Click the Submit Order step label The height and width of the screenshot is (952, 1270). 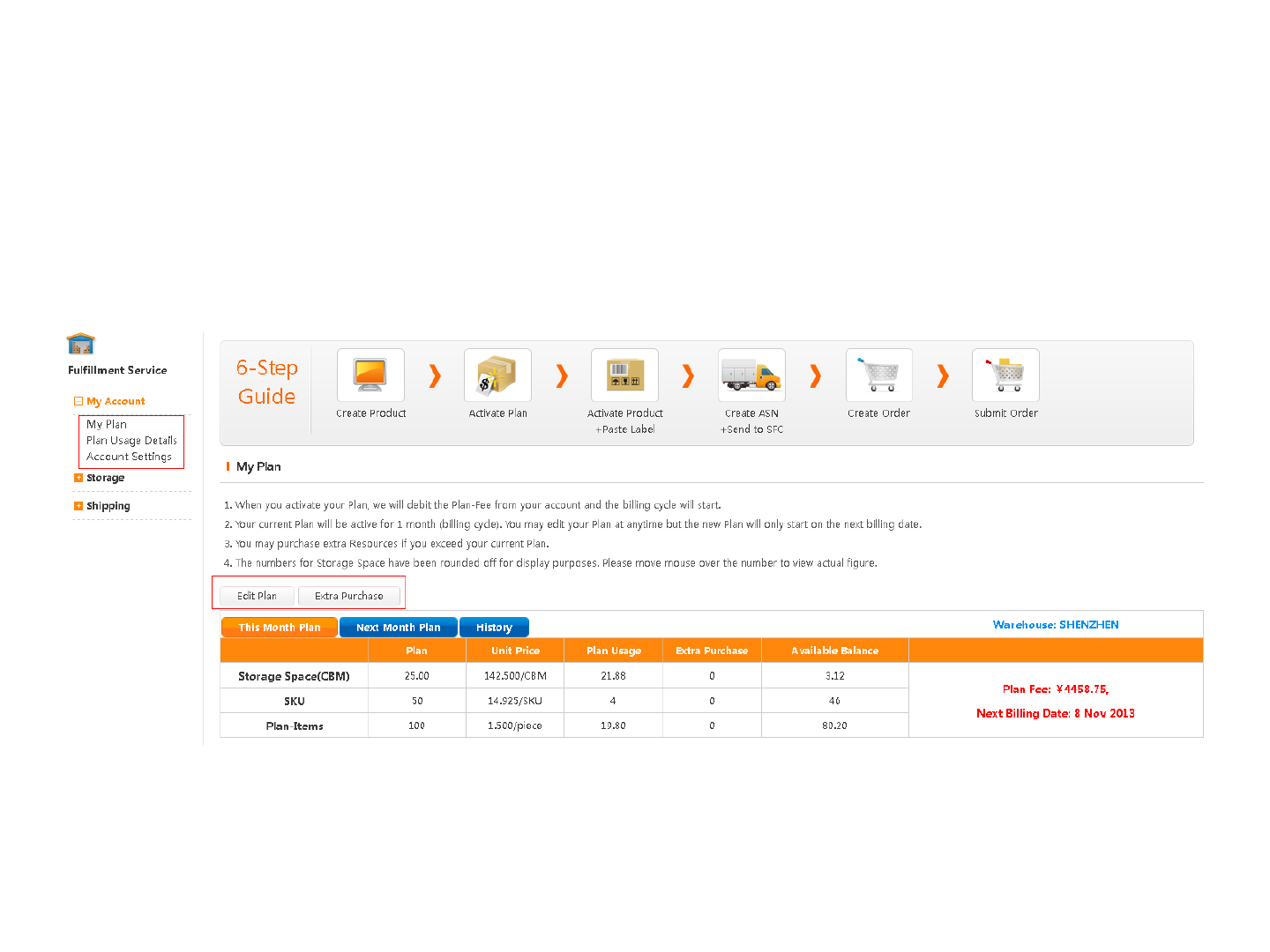(x=1006, y=413)
